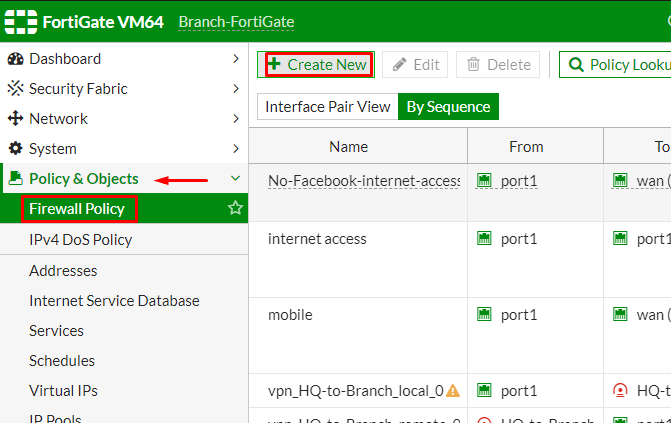Screen dimensions: 671x423
Task: Open System menu
Action: [x=124, y=149]
